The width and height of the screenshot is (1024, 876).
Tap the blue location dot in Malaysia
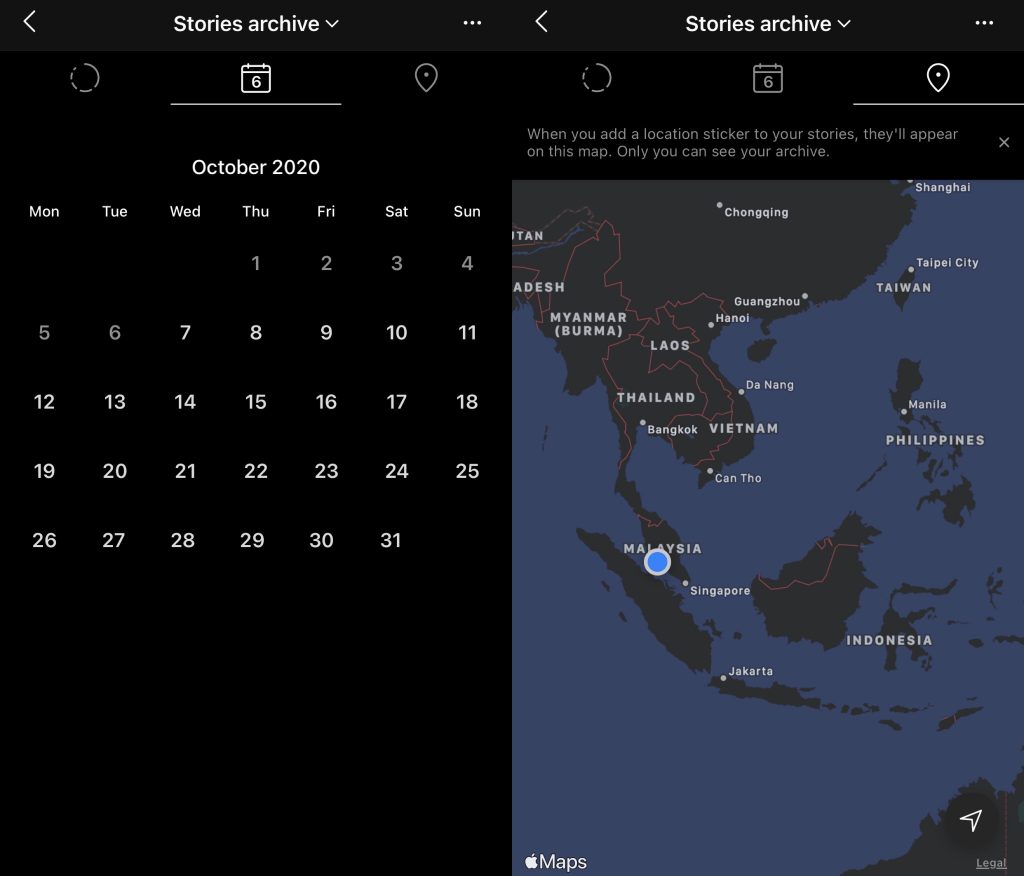[x=657, y=562]
